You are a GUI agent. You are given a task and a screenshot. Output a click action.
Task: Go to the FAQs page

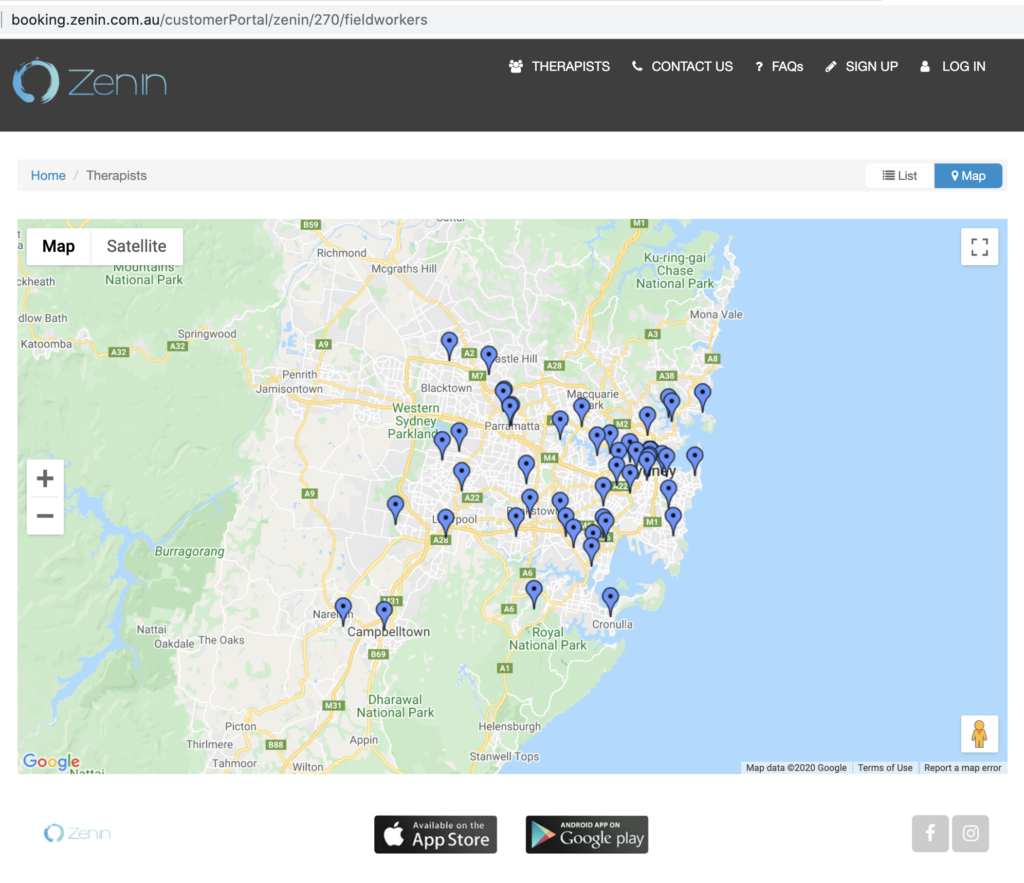tap(779, 67)
